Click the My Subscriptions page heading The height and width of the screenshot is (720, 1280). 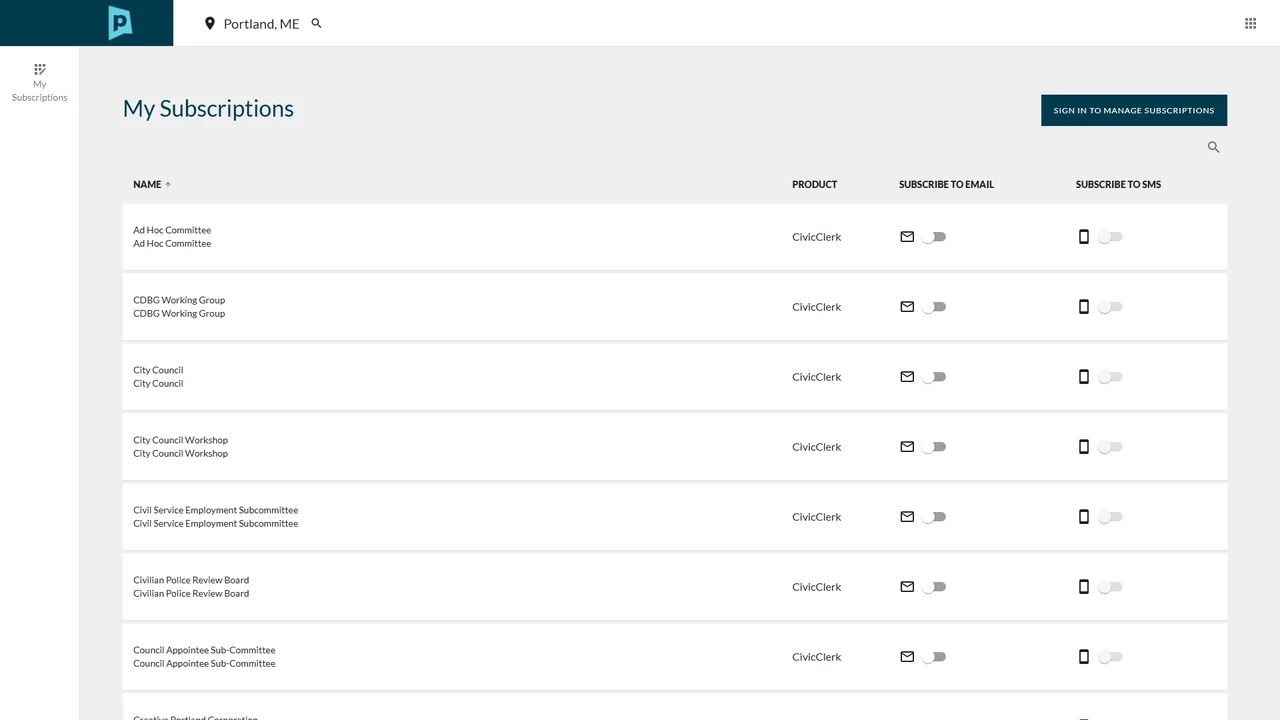tap(208, 109)
